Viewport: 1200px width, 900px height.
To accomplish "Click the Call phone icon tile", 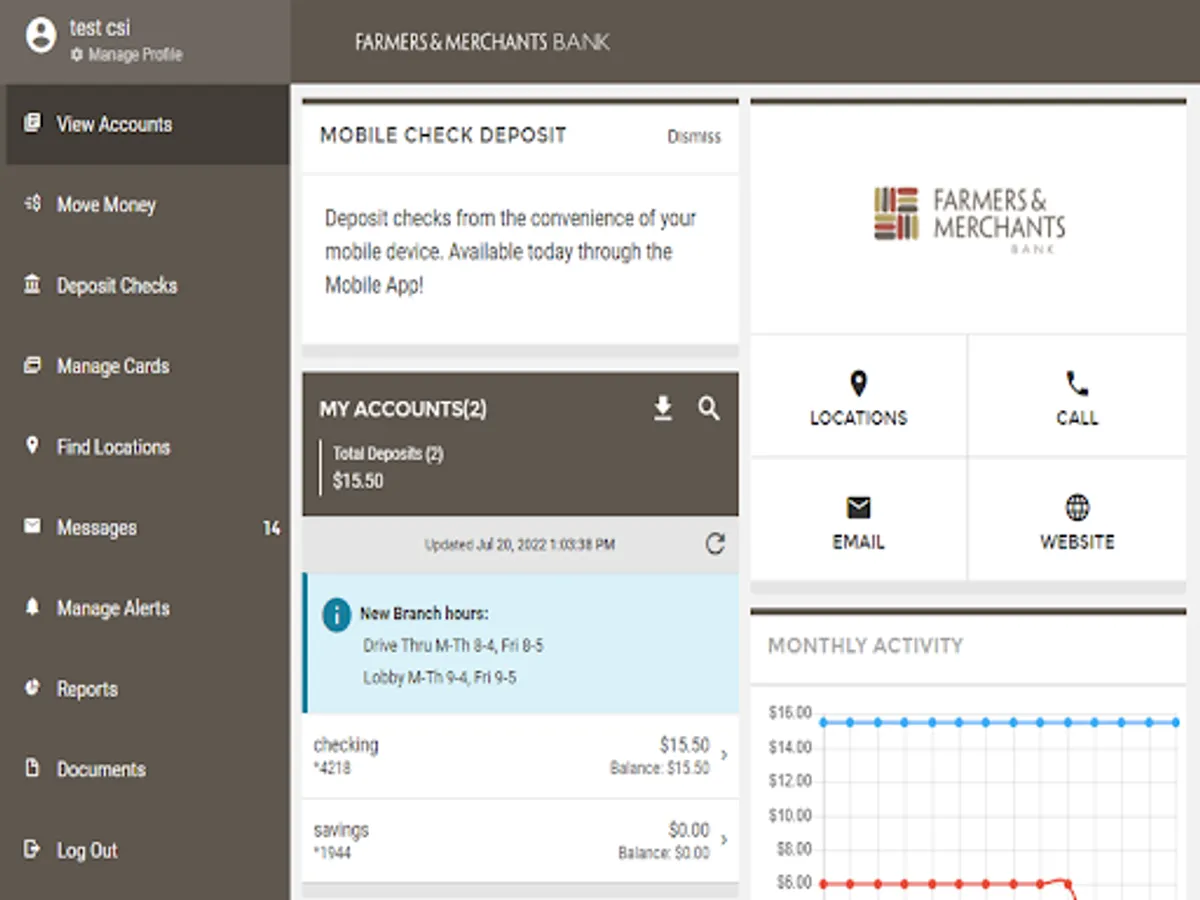I will tap(1077, 383).
